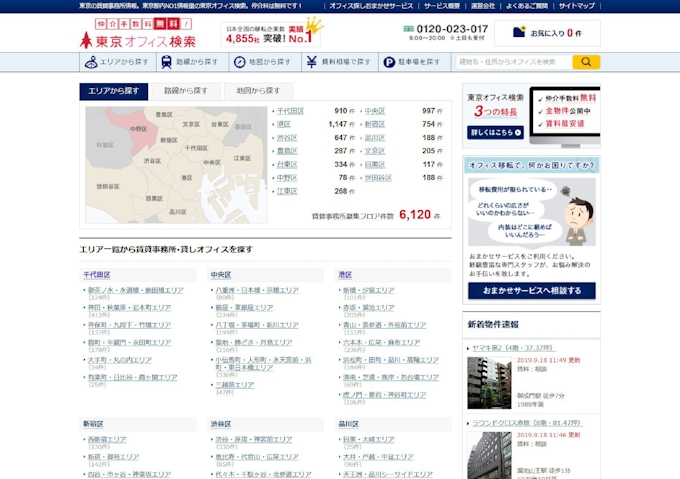680x479 pixels.
Task: Open よくあるご質問 in top menu
Action: click(526, 6)
